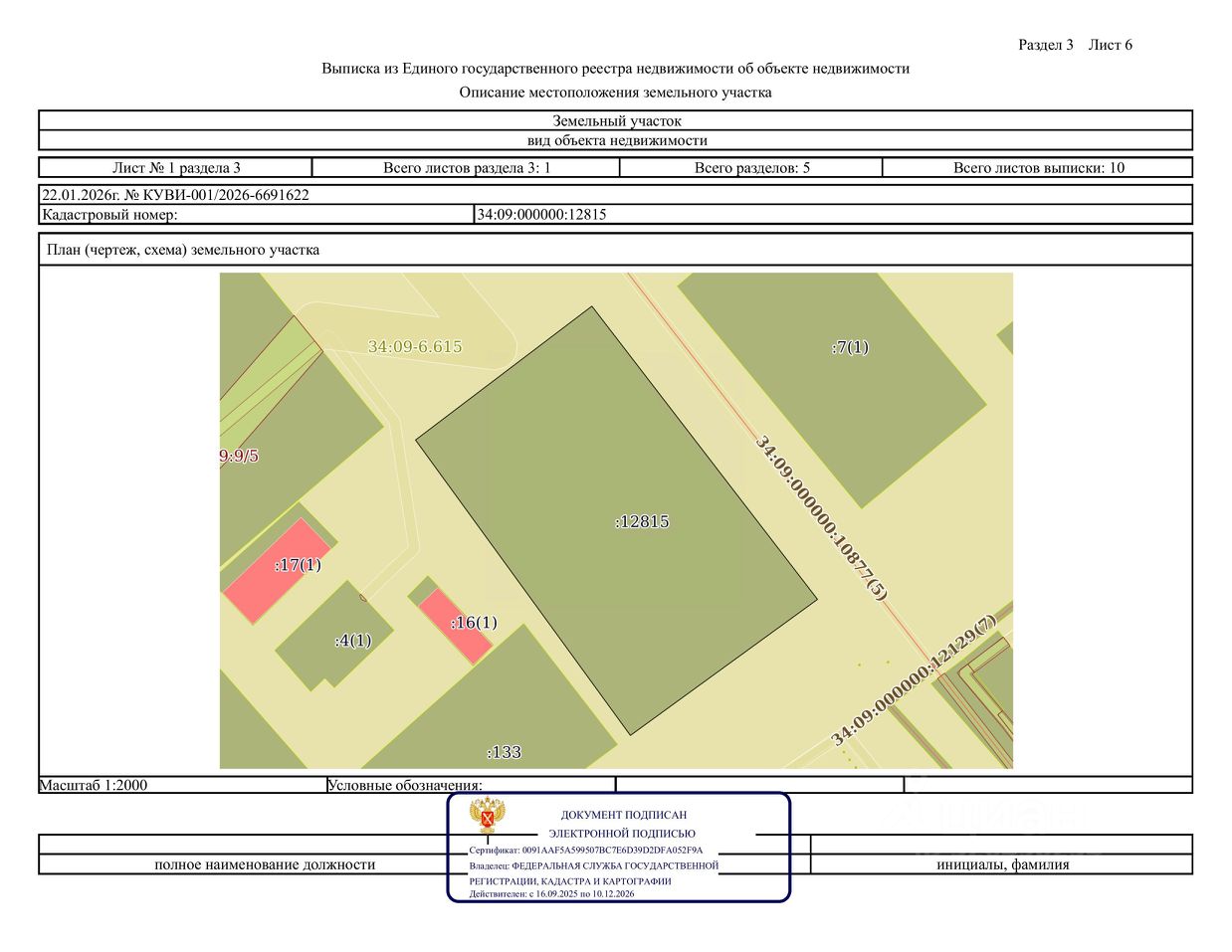Click the 'вид объекта недвижимости' row

point(616,140)
